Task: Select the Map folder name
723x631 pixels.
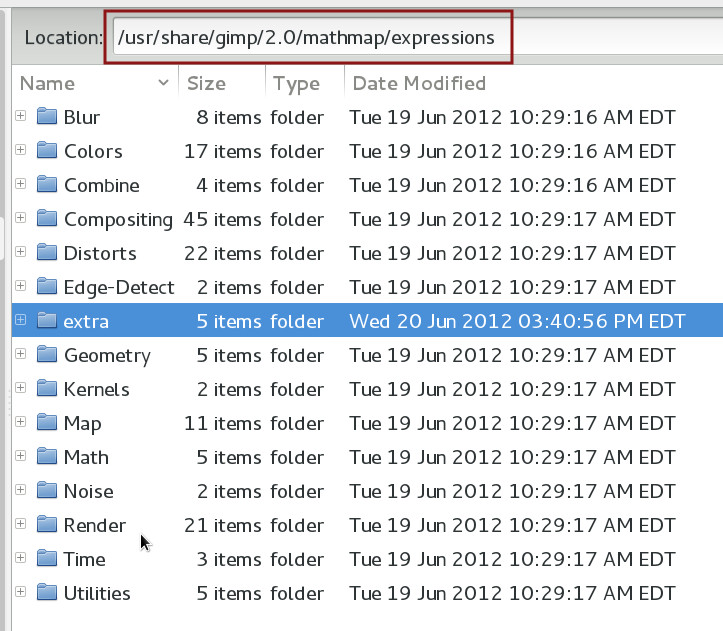Action: click(x=83, y=423)
